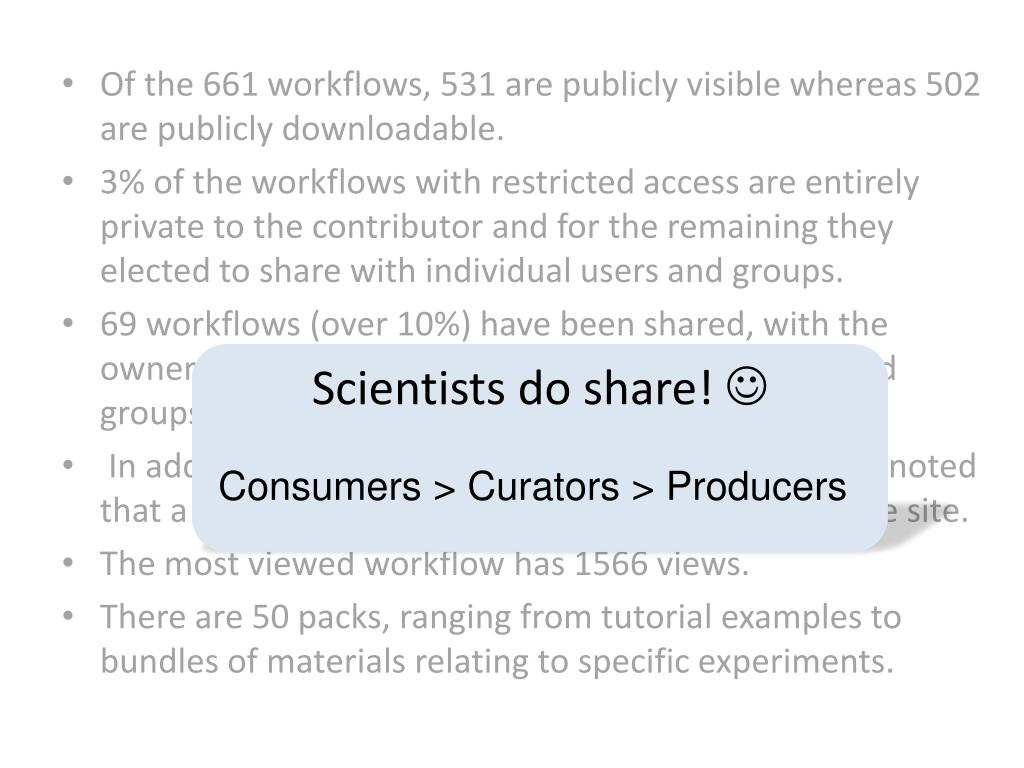Click the 'Curators' word in callout
The image size is (1024, 768).
coord(543,487)
